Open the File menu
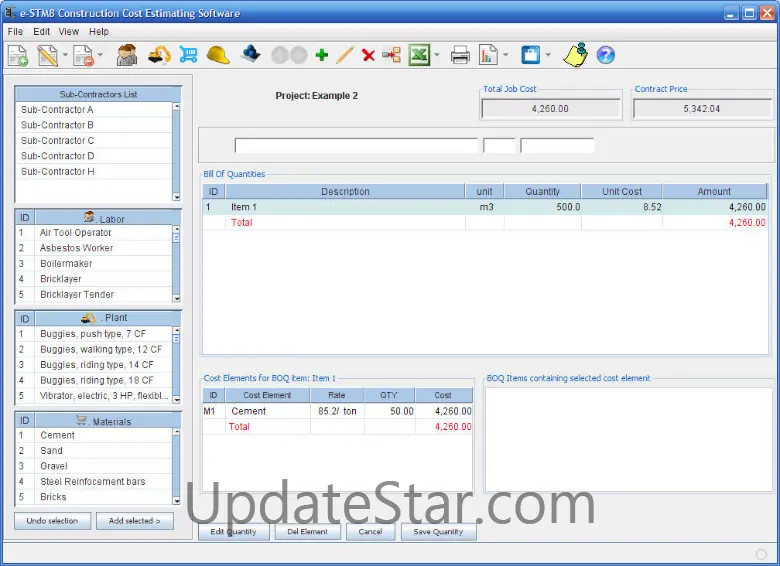Image resolution: width=780 pixels, height=566 pixels. (x=15, y=31)
